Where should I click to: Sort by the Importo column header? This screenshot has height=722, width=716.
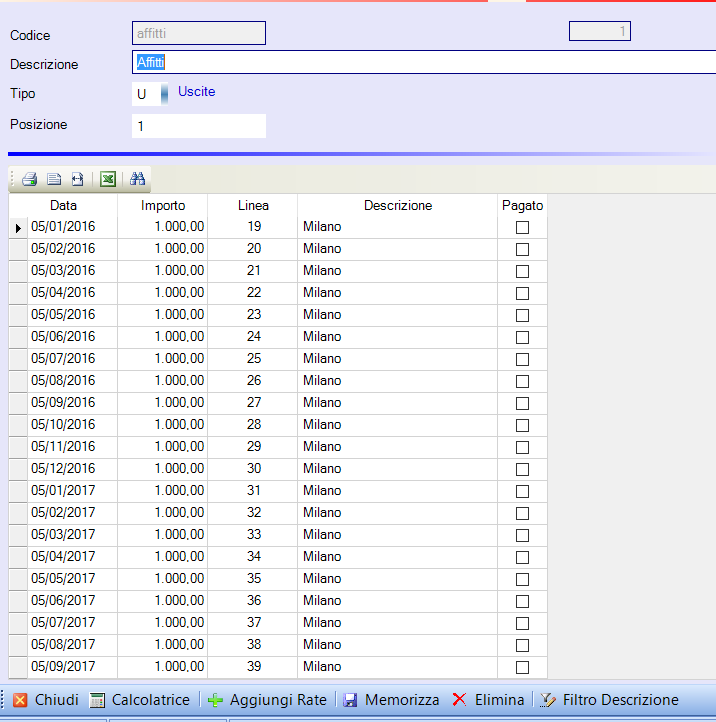click(x=163, y=205)
